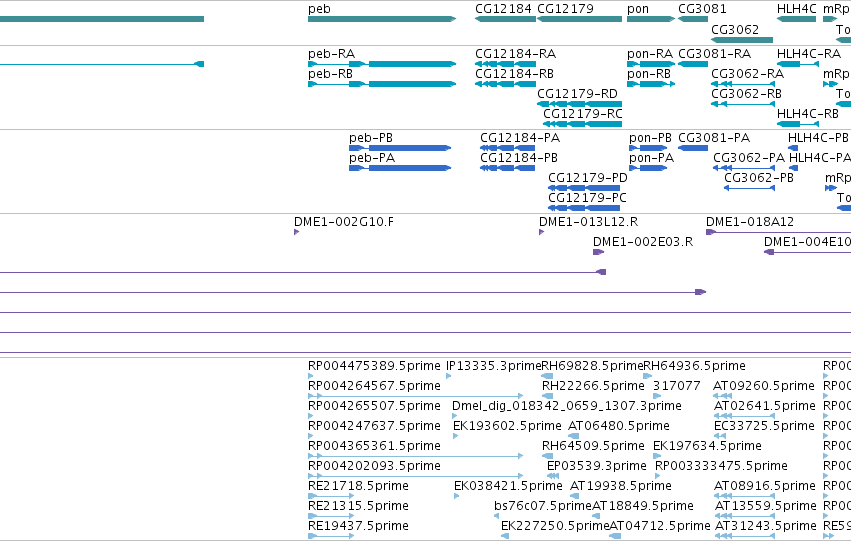Open EST EK197634.5prime
The width and height of the screenshot is (851, 541).
pyautogui.click(x=707, y=447)
